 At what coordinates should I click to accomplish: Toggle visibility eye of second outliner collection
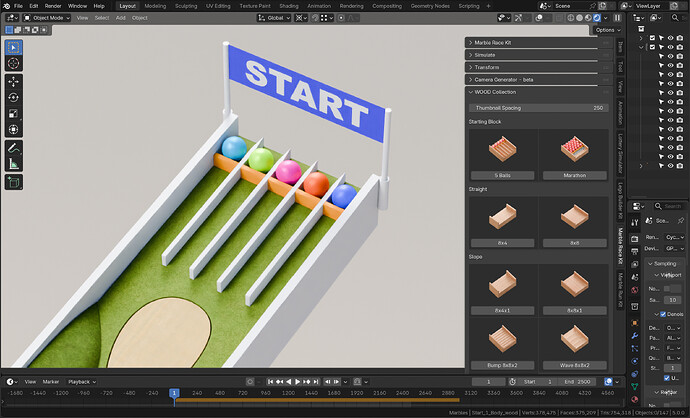(670, 47)
